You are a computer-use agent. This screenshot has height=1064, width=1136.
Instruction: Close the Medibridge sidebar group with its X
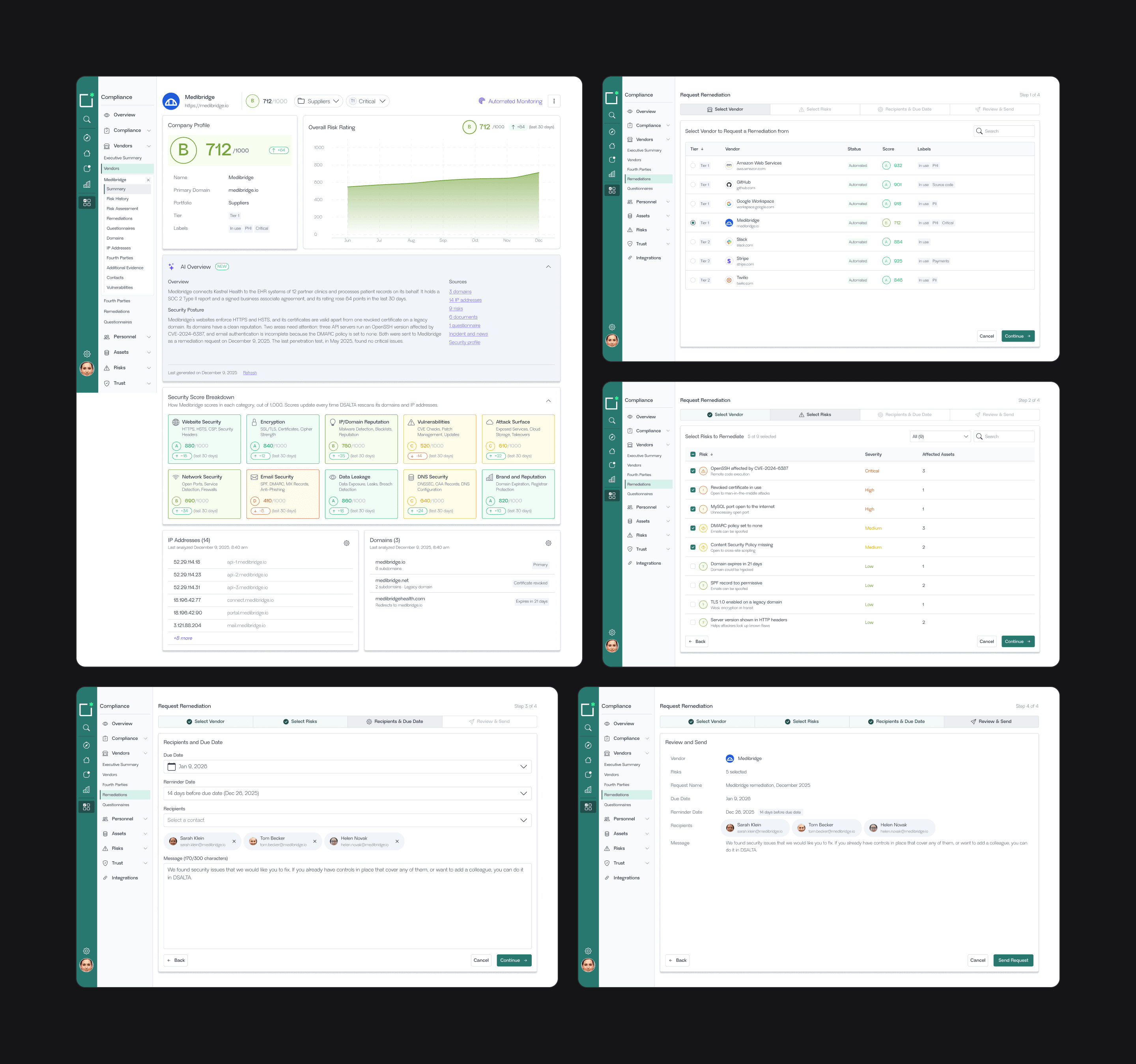pyautogui.click(x=148, y=179)
